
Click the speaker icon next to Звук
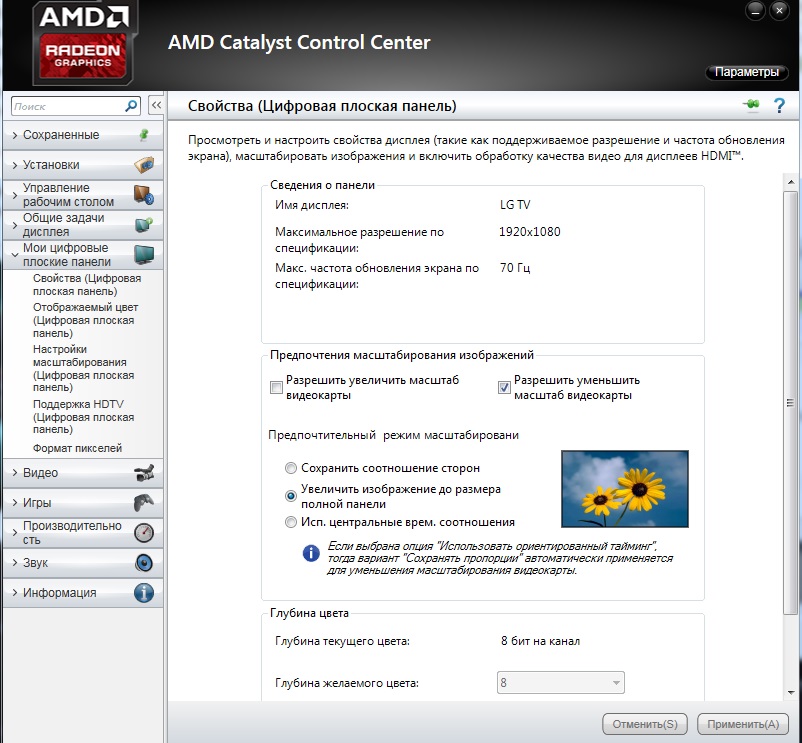(x=144, y=562)
